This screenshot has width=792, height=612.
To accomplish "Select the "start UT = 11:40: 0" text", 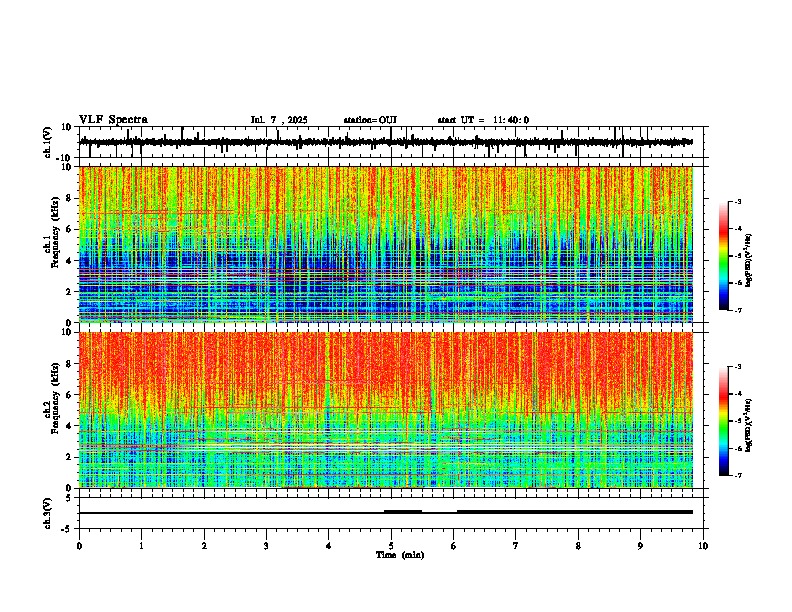I will [483, 120].
